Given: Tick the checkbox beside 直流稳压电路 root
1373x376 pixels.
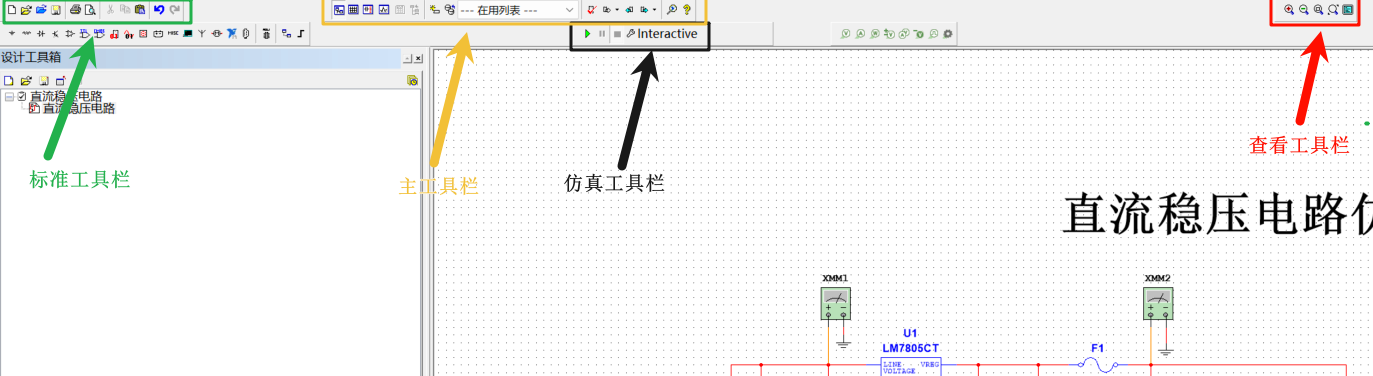Looking at the screenshot, I should pos(21,97).
